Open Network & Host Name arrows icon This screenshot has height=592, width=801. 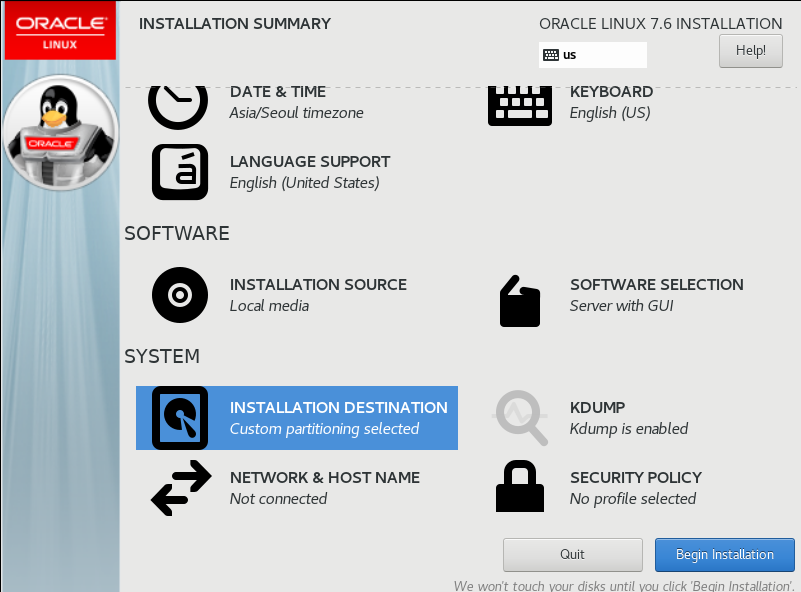pos(181,488)
